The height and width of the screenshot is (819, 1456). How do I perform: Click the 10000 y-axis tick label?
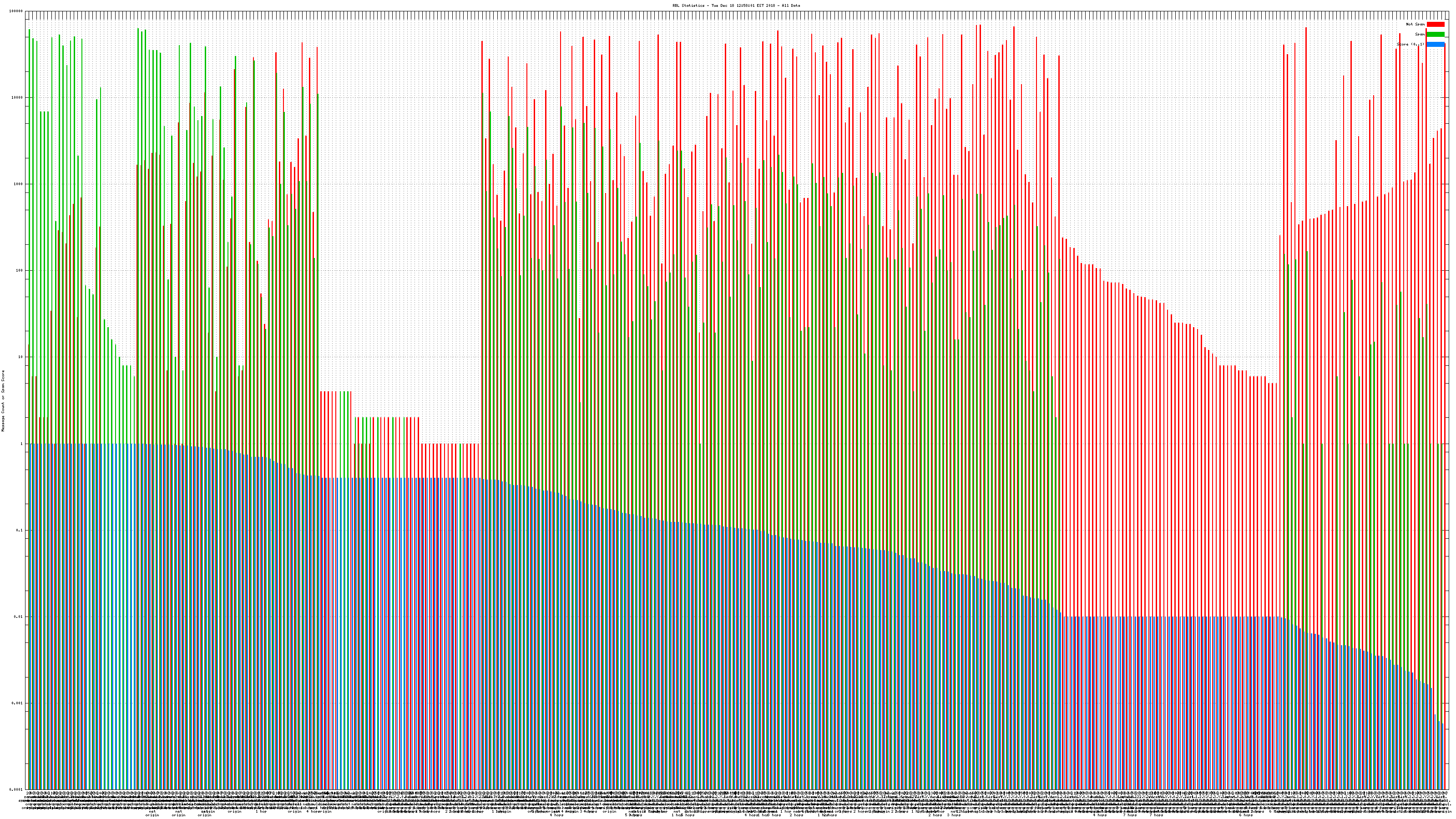pos(17,97)
